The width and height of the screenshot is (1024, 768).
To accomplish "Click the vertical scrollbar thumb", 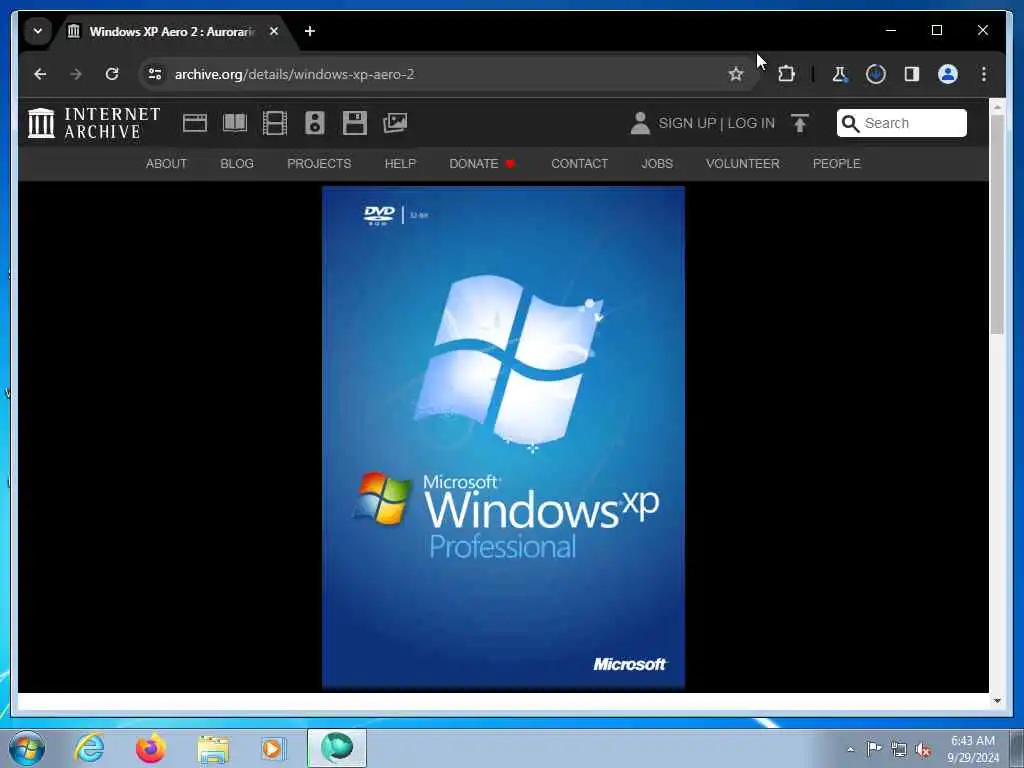I will 997,223.
